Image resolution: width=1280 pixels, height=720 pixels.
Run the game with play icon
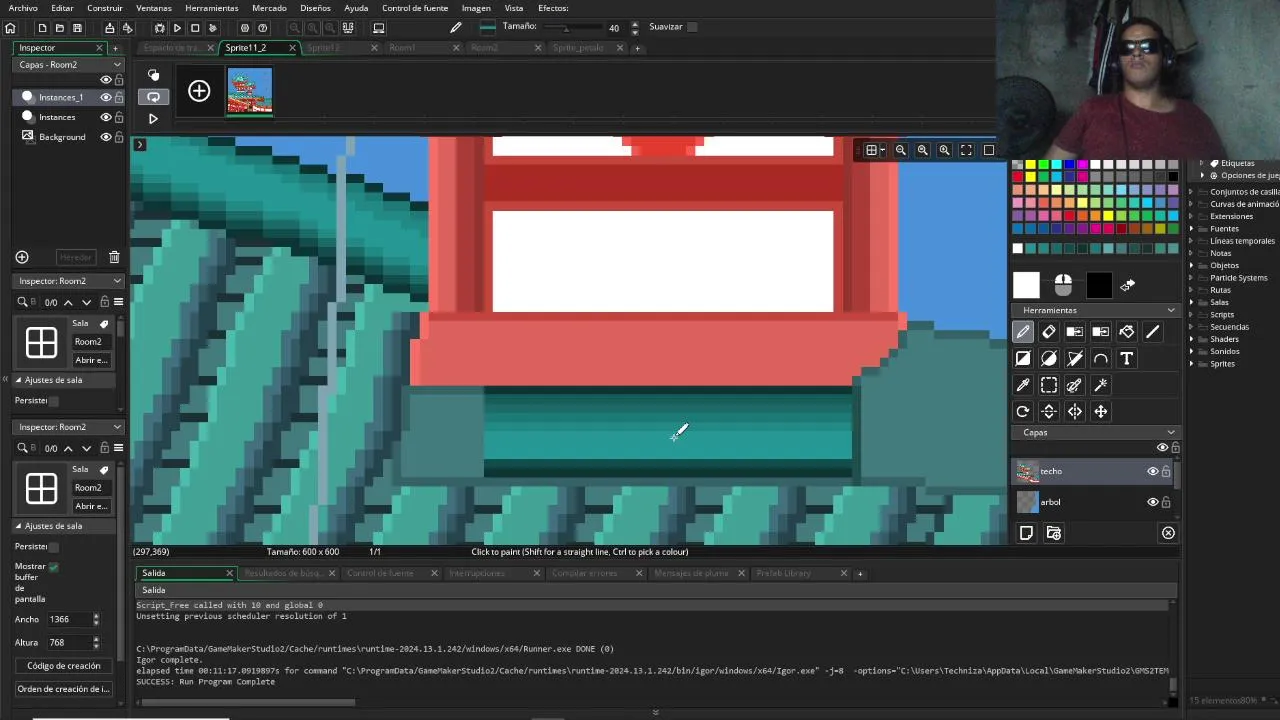pos(177,28)
